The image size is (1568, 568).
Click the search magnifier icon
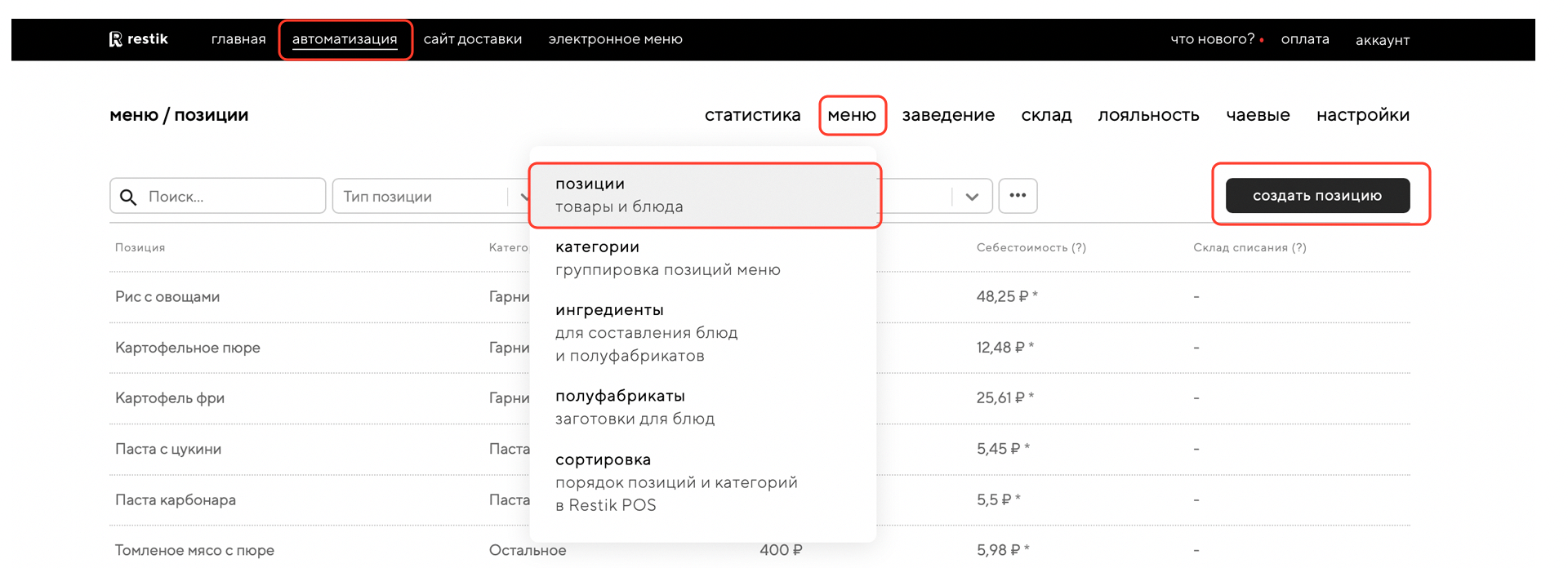(x=128, y=197)
